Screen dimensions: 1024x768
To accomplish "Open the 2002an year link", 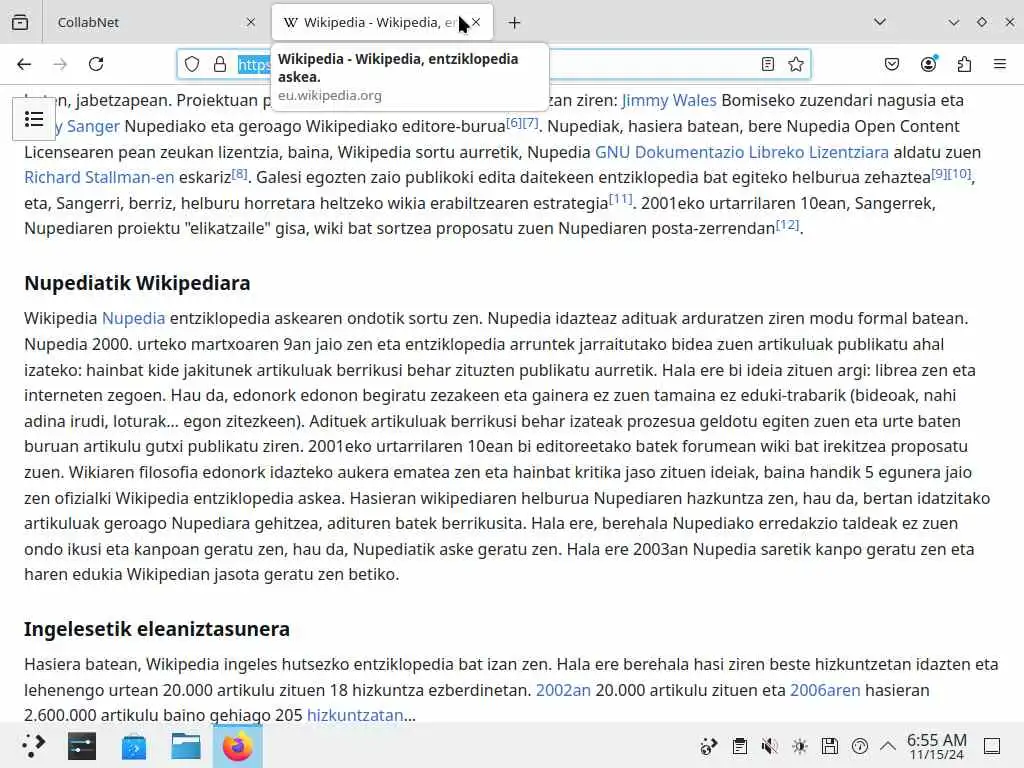I will [x=564, y=690].
